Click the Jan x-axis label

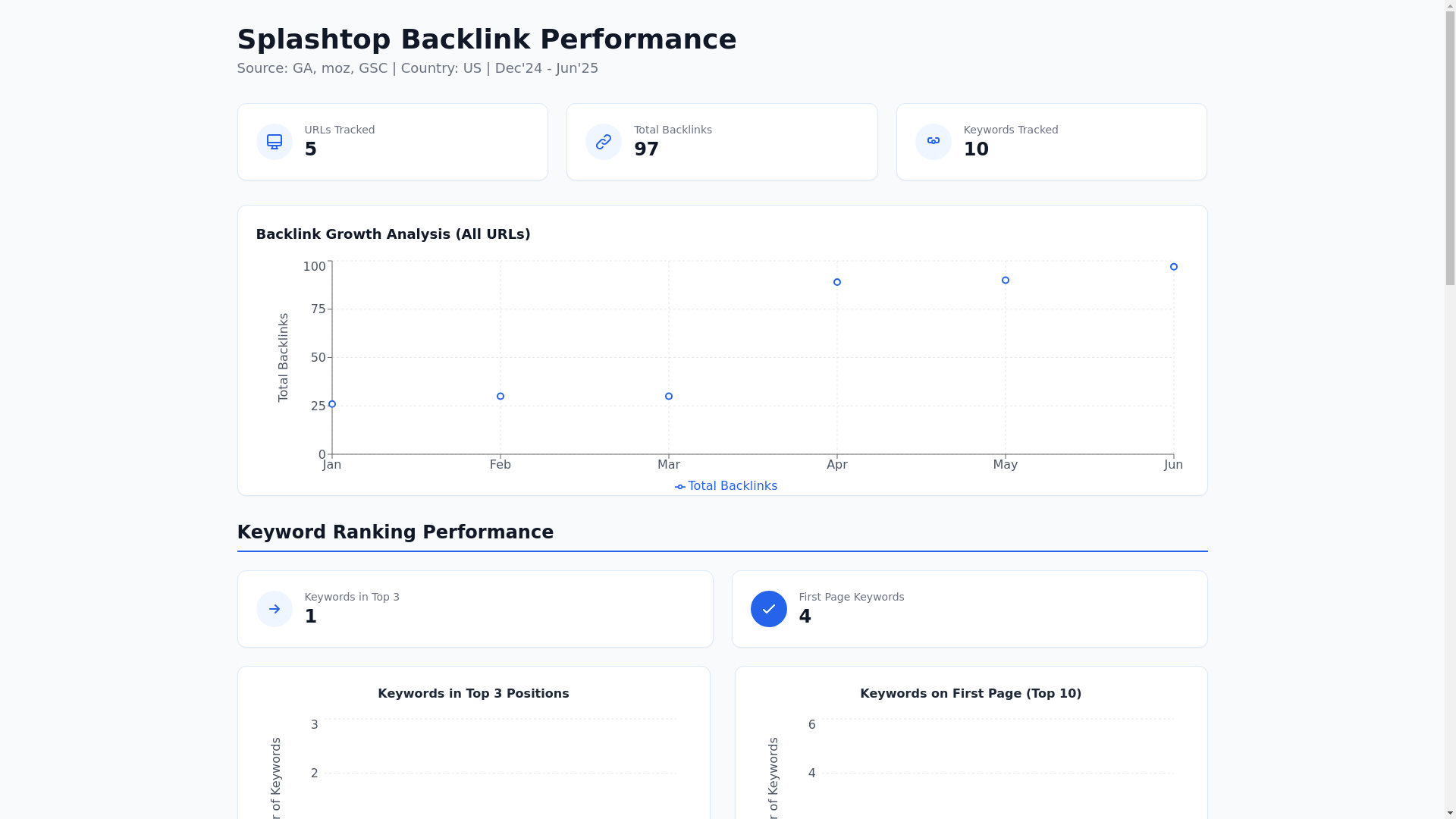[x=332, y=465]
